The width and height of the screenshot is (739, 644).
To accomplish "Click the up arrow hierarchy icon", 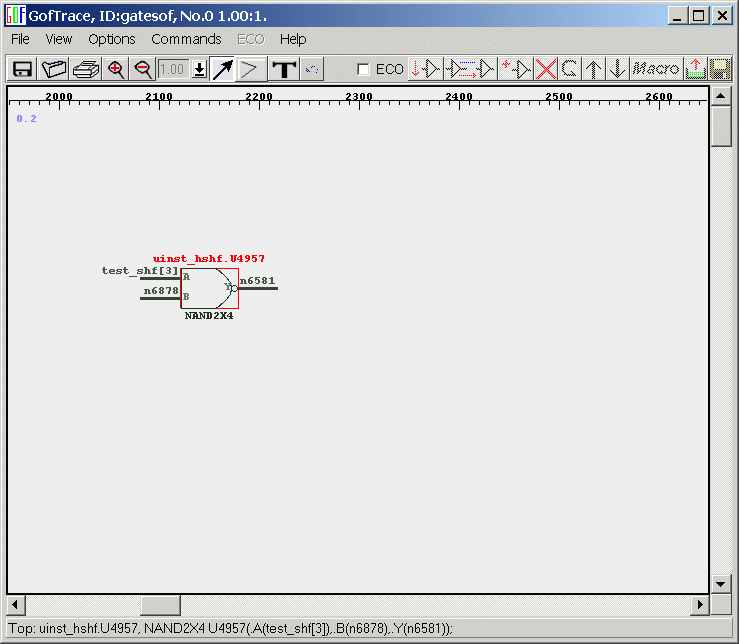I will pos(594,69).
